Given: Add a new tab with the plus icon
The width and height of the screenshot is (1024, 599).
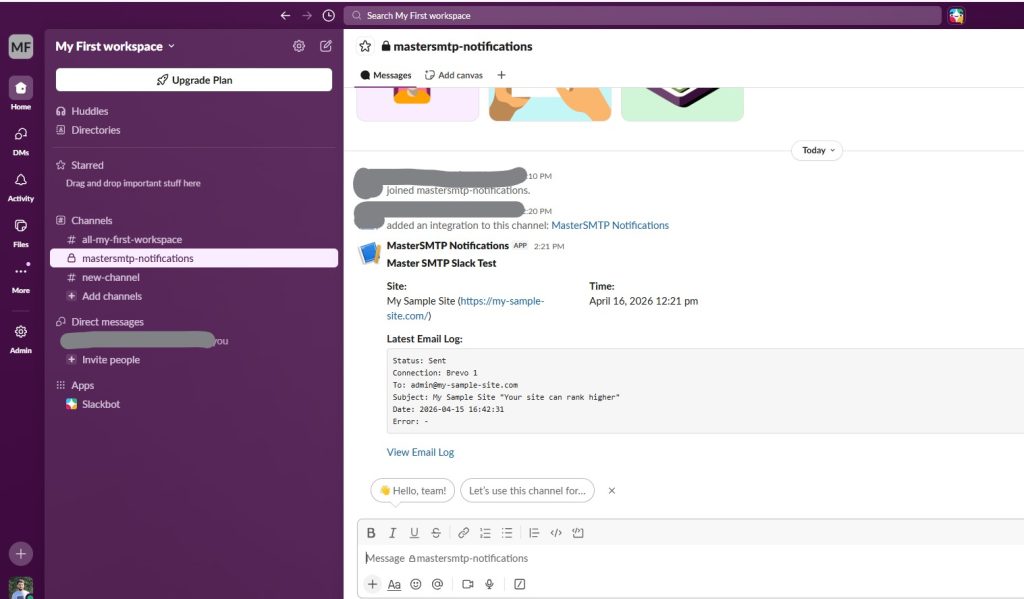Looking at the screenshot, I should 501,75.
